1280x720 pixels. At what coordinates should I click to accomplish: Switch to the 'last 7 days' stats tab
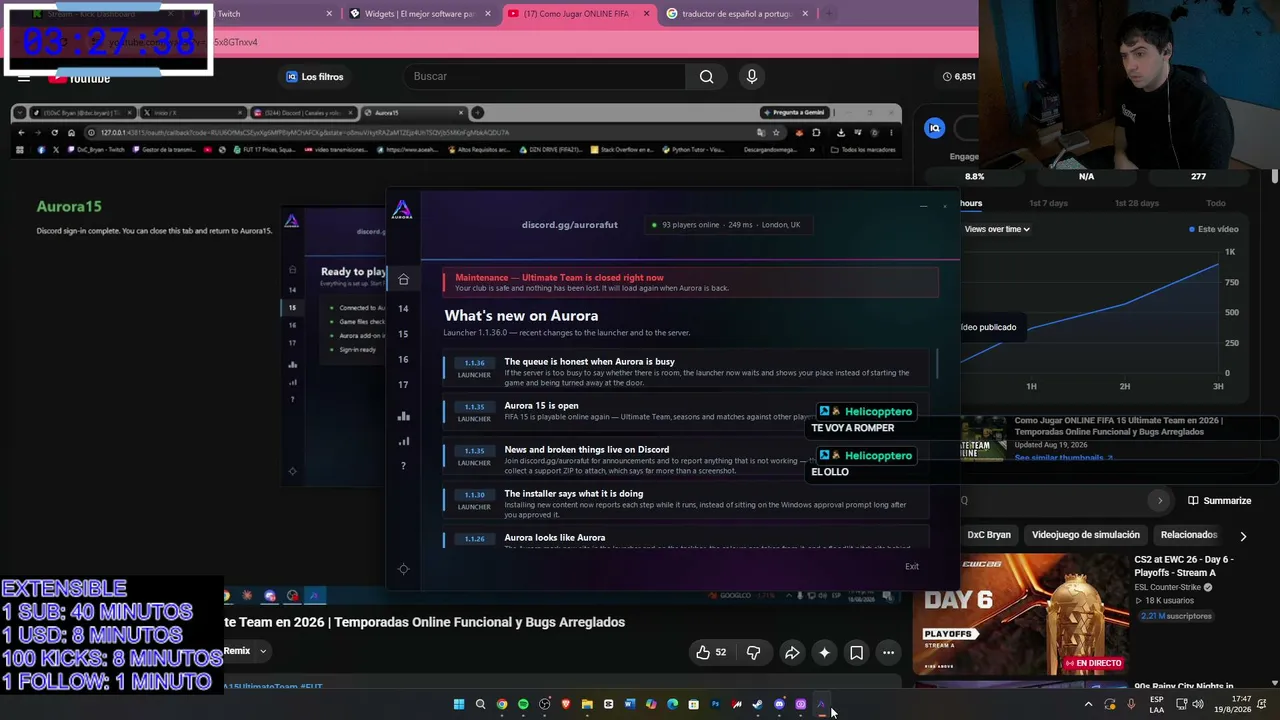[1049, 203]
